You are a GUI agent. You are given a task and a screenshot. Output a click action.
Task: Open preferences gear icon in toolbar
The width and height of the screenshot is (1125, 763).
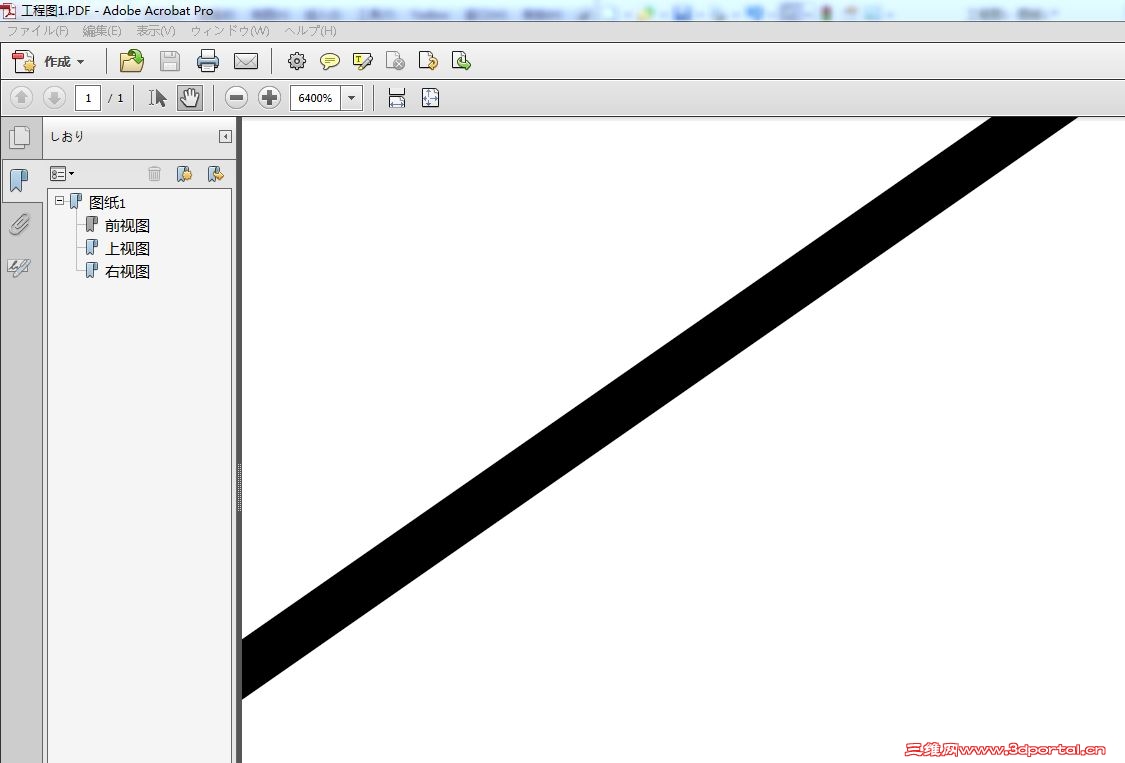296,62
